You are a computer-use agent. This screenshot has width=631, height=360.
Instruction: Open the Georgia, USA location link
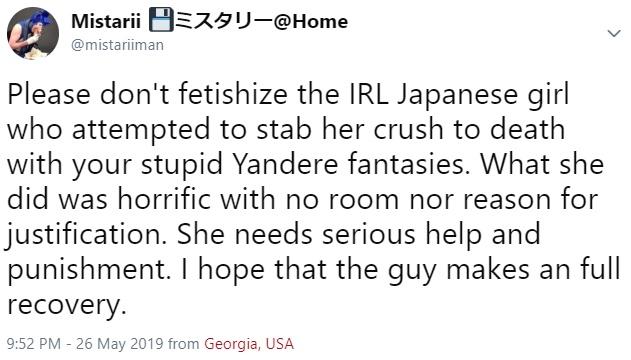click(x=249, y=344)
